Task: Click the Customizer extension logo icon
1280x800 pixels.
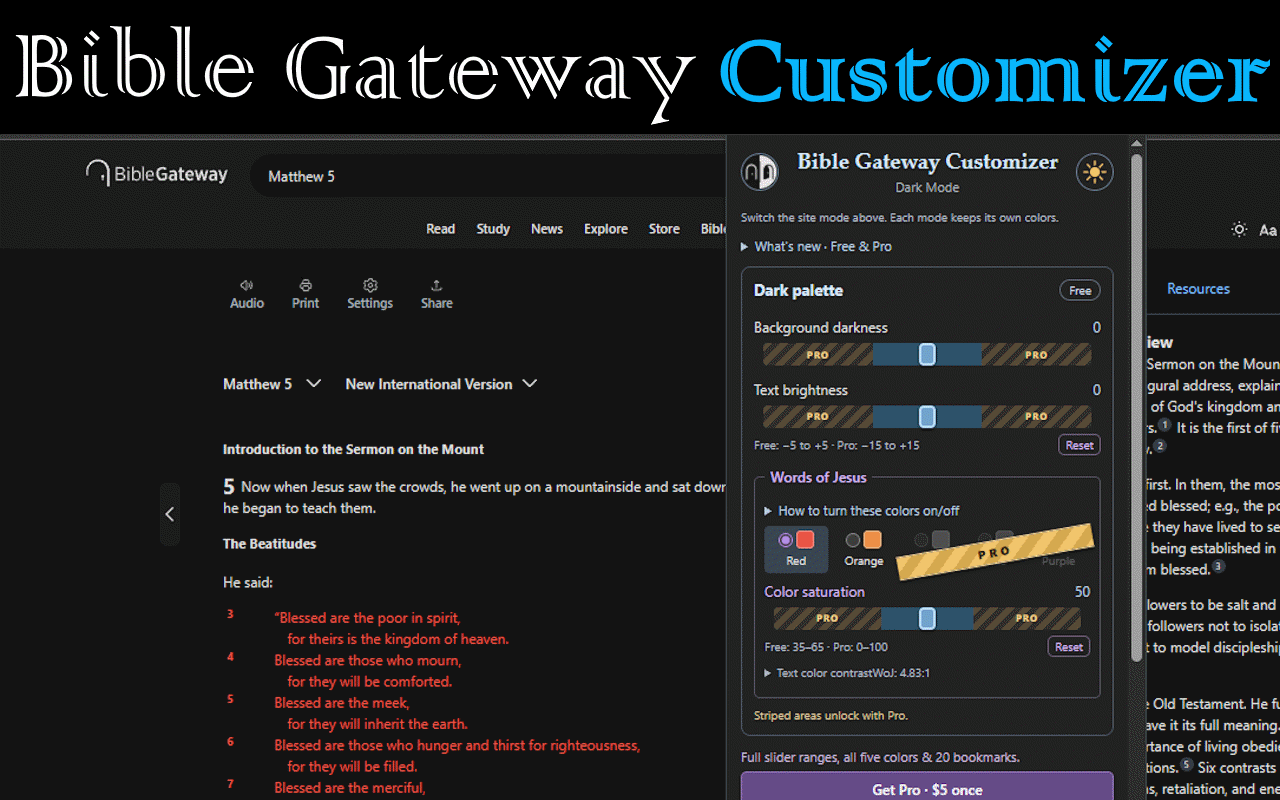Action: [x=760, y=172]
